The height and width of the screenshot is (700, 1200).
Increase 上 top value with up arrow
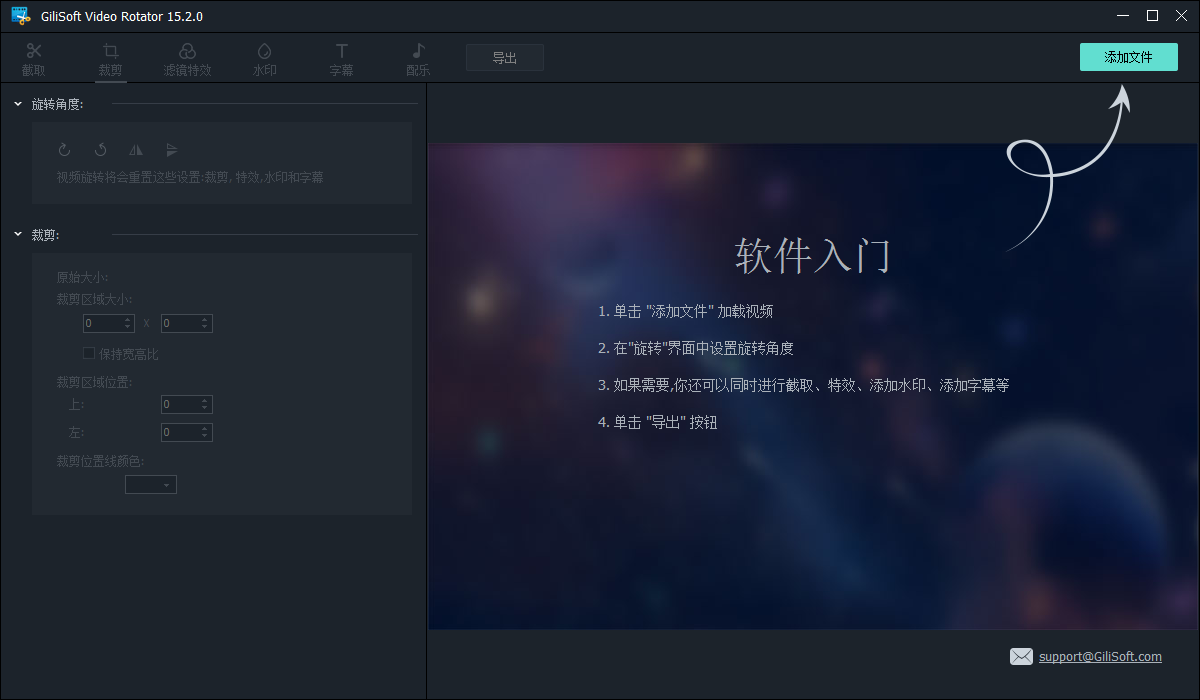205,400
